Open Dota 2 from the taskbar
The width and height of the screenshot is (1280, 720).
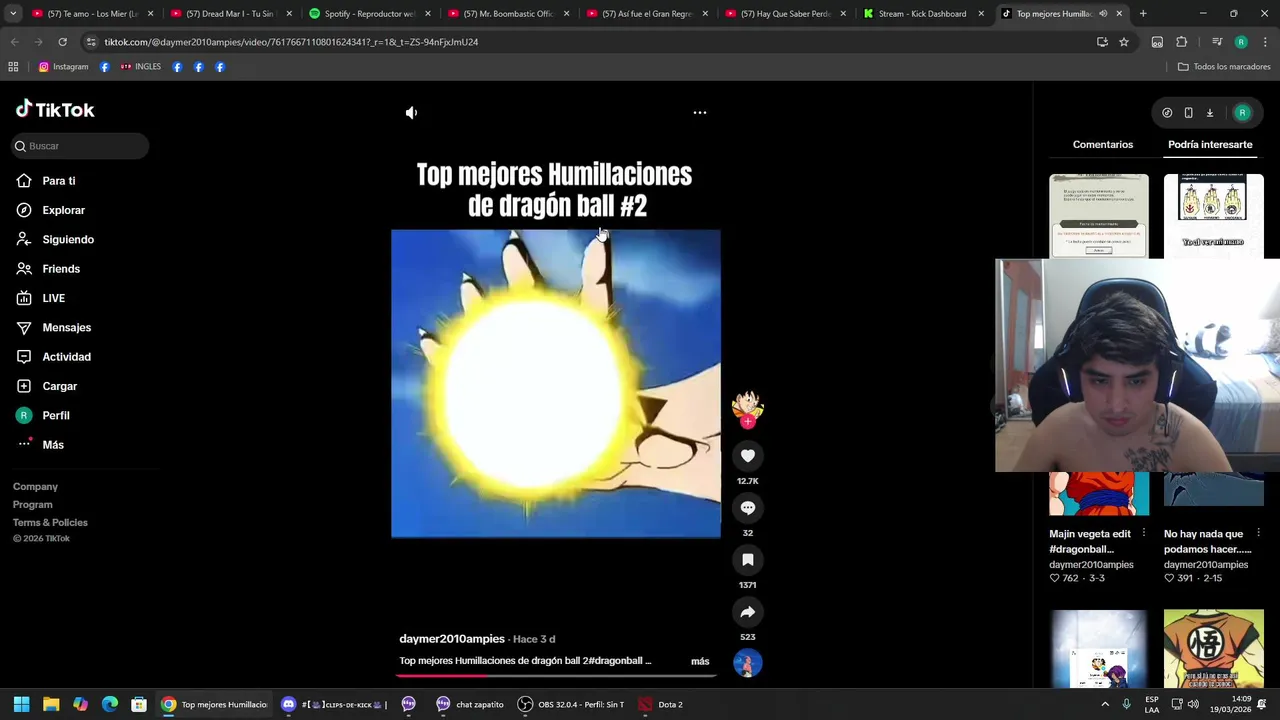coord(661,705)
